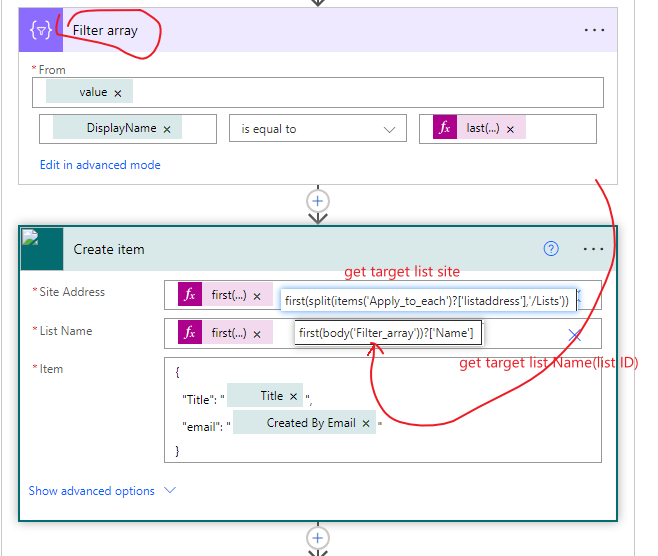The height and width of the screenshot is (556, 658).
Task: Remove the last(...) expression token
Action: 510,129
